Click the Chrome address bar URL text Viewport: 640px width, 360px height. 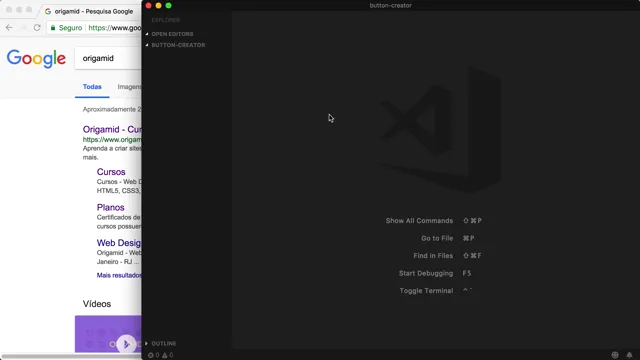pyautogui.click(x=115, y=28)
